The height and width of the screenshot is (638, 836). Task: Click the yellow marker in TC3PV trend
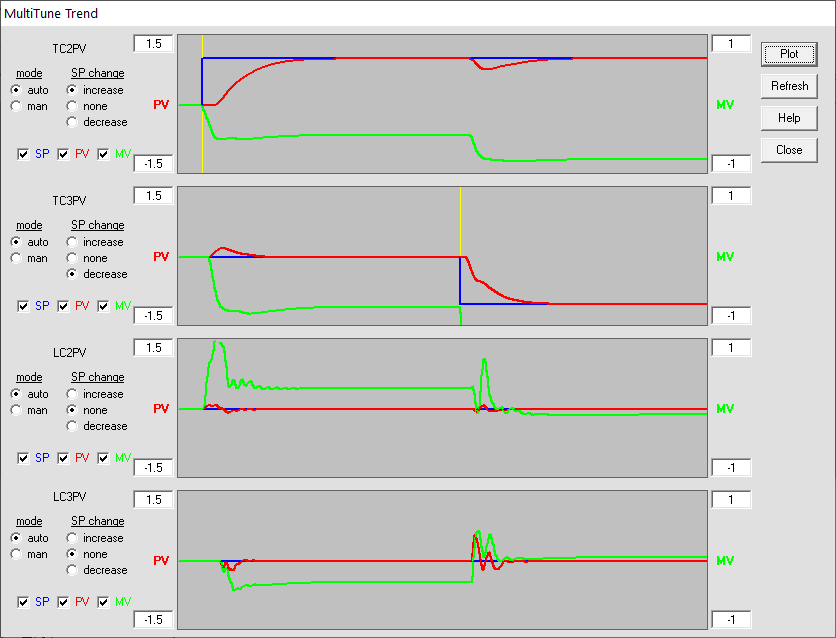tap(460, 222)
